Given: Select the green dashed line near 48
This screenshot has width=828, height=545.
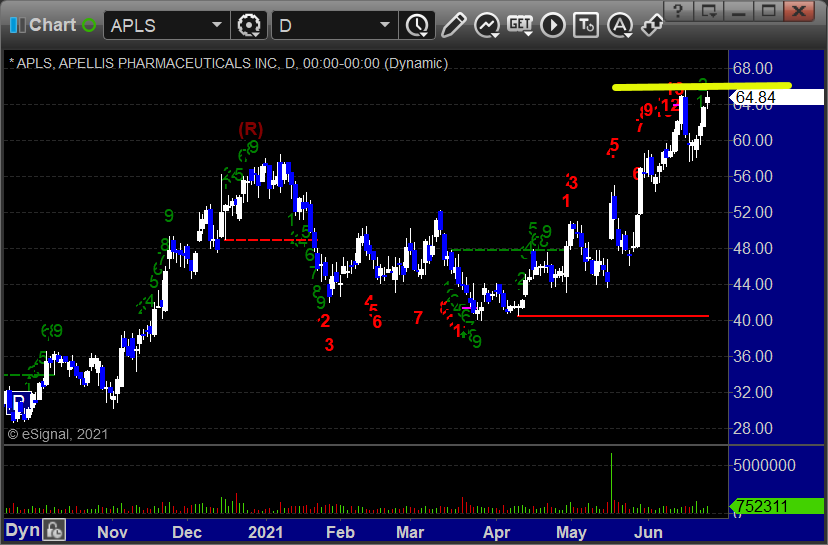Looking at the screenshot, I should tap(507, 250).
